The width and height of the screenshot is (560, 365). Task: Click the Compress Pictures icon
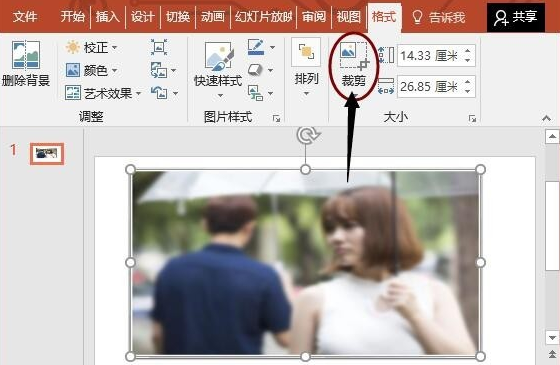tap(159, 47)
